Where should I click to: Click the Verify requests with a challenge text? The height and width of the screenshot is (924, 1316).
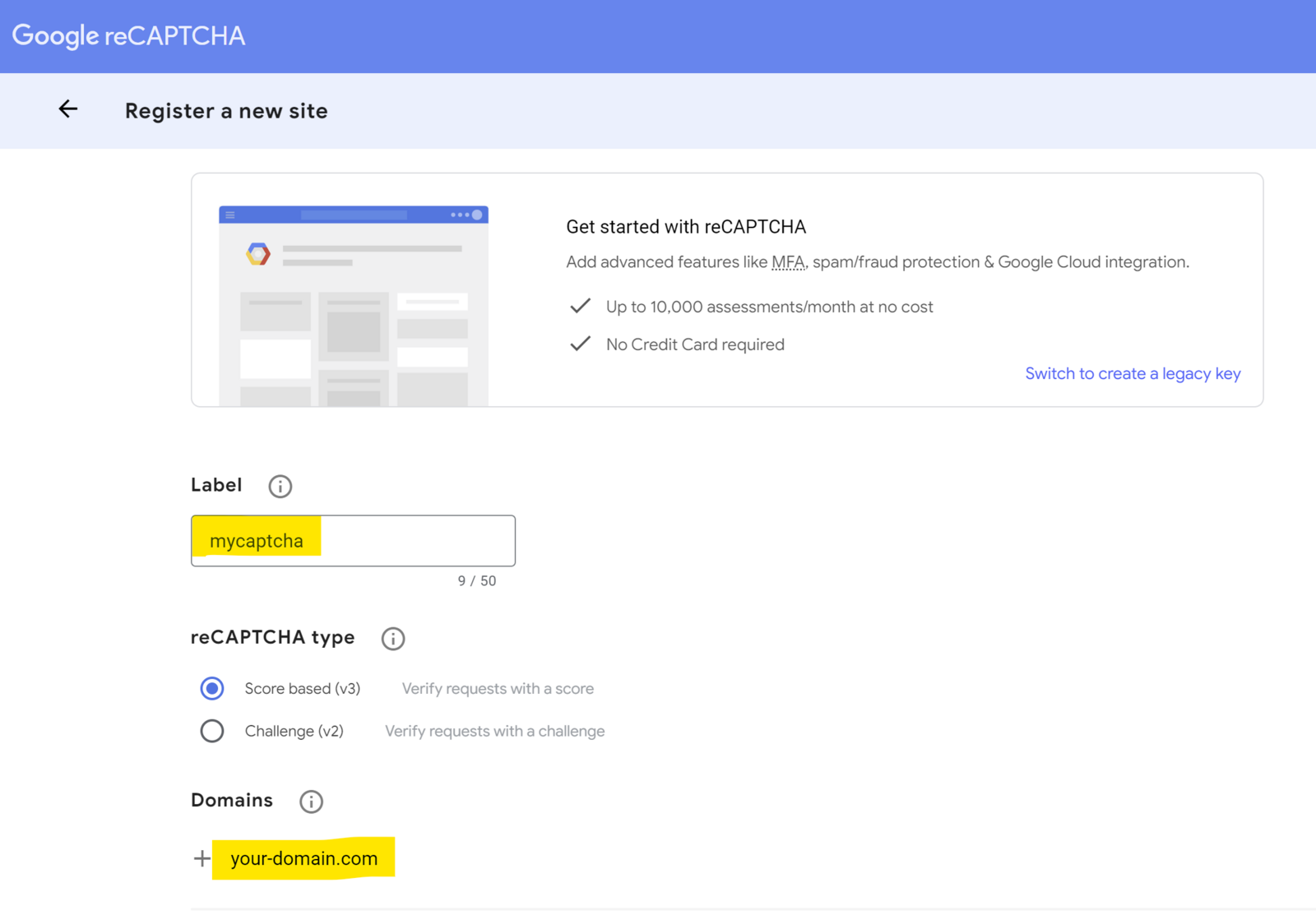click(x=495, y=731)
